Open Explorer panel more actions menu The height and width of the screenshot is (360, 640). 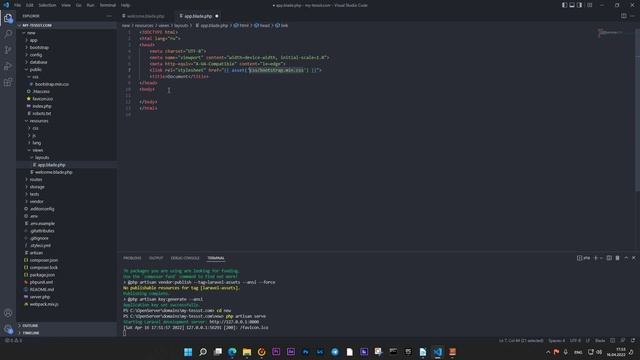coord(109,16)
